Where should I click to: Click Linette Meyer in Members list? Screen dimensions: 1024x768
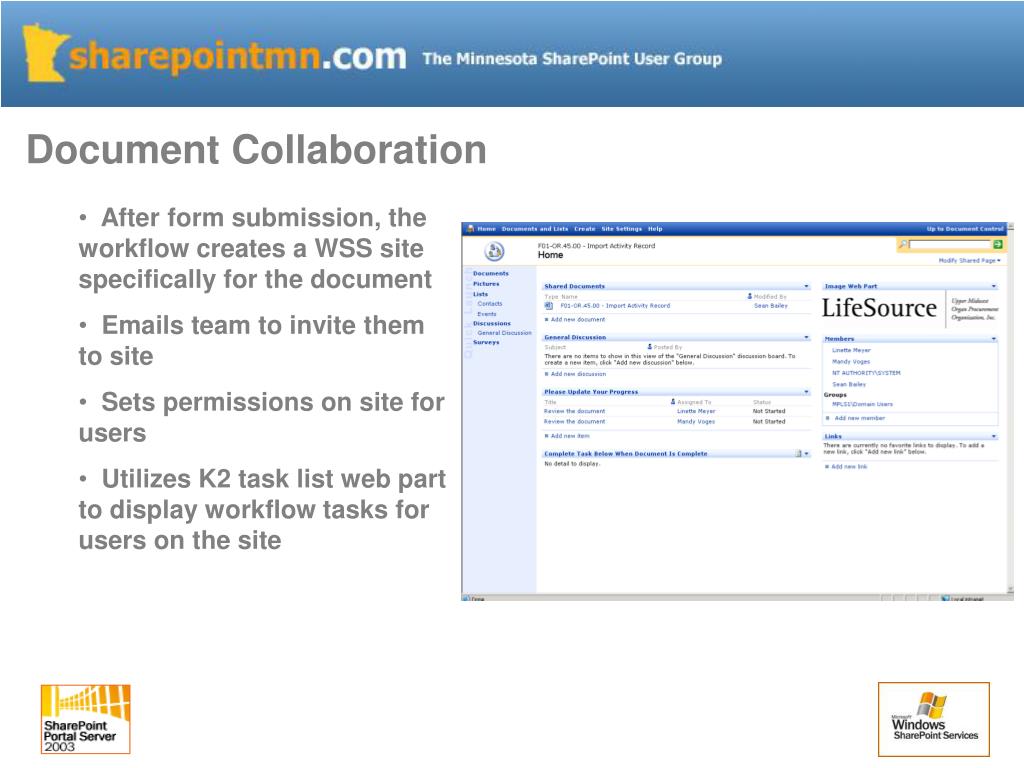[x=851, y=350]
